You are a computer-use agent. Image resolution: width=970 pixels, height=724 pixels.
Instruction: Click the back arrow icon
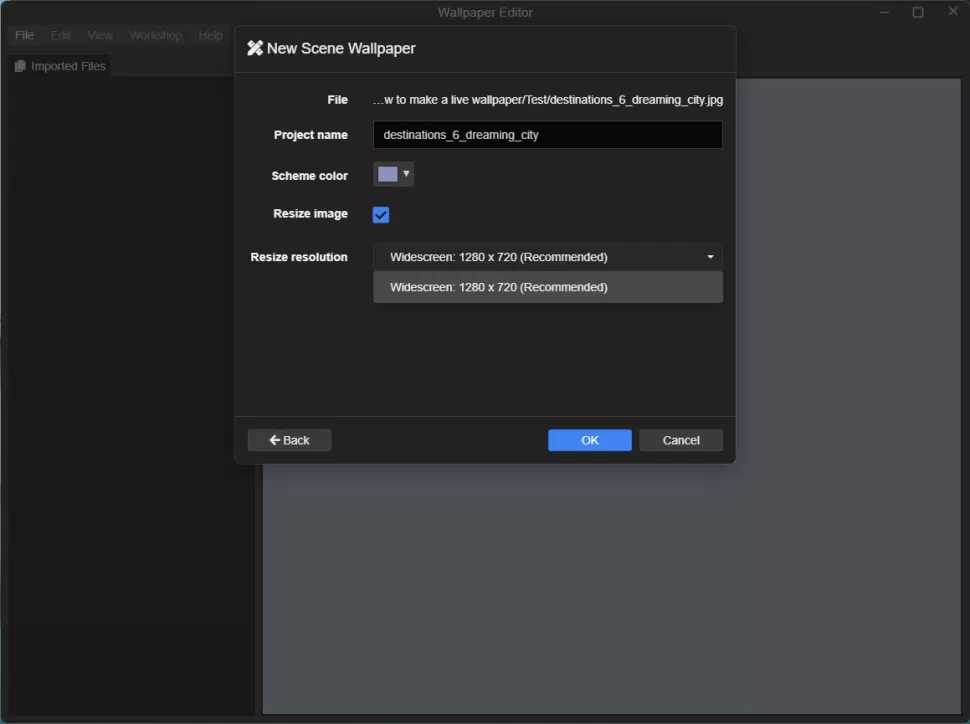pyautogui.click(x=275, y=440)
